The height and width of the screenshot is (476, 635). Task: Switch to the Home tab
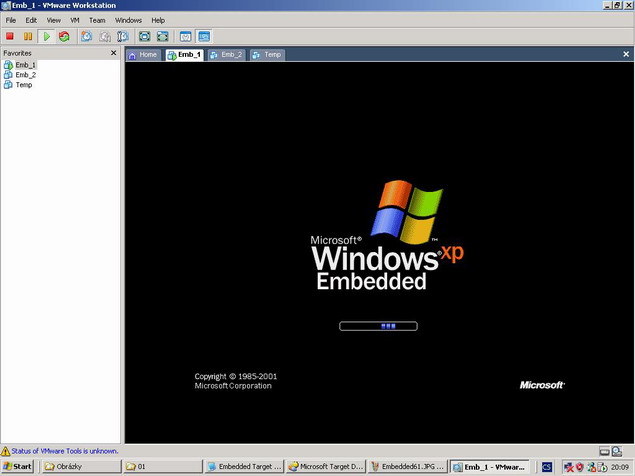[x=143, y=55]
